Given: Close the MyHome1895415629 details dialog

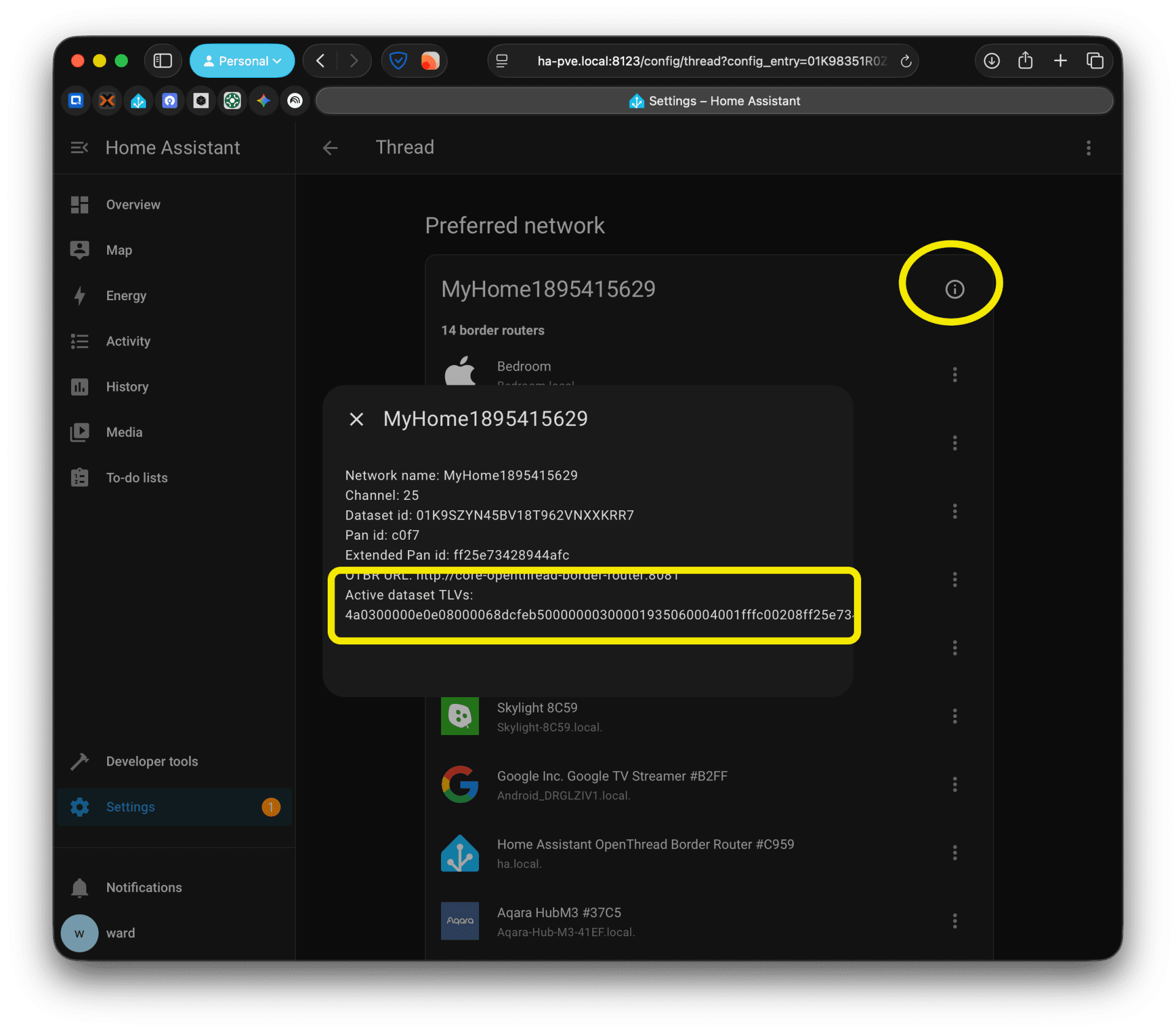Looking at the screenshot, I should pos(356,420).
